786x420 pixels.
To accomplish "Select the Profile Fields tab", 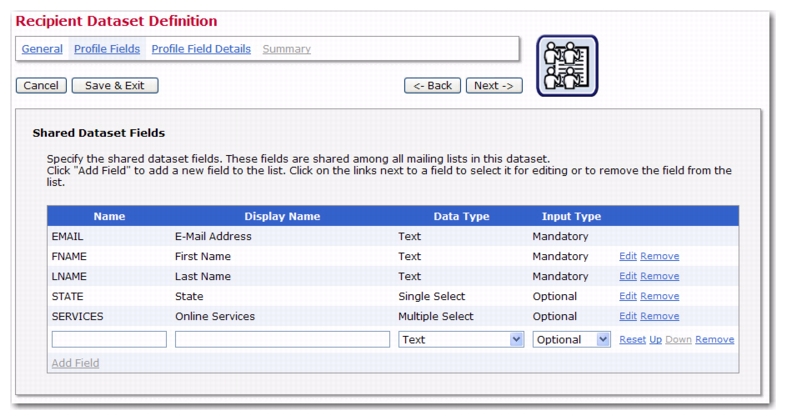I will click(x=107, y=49).
